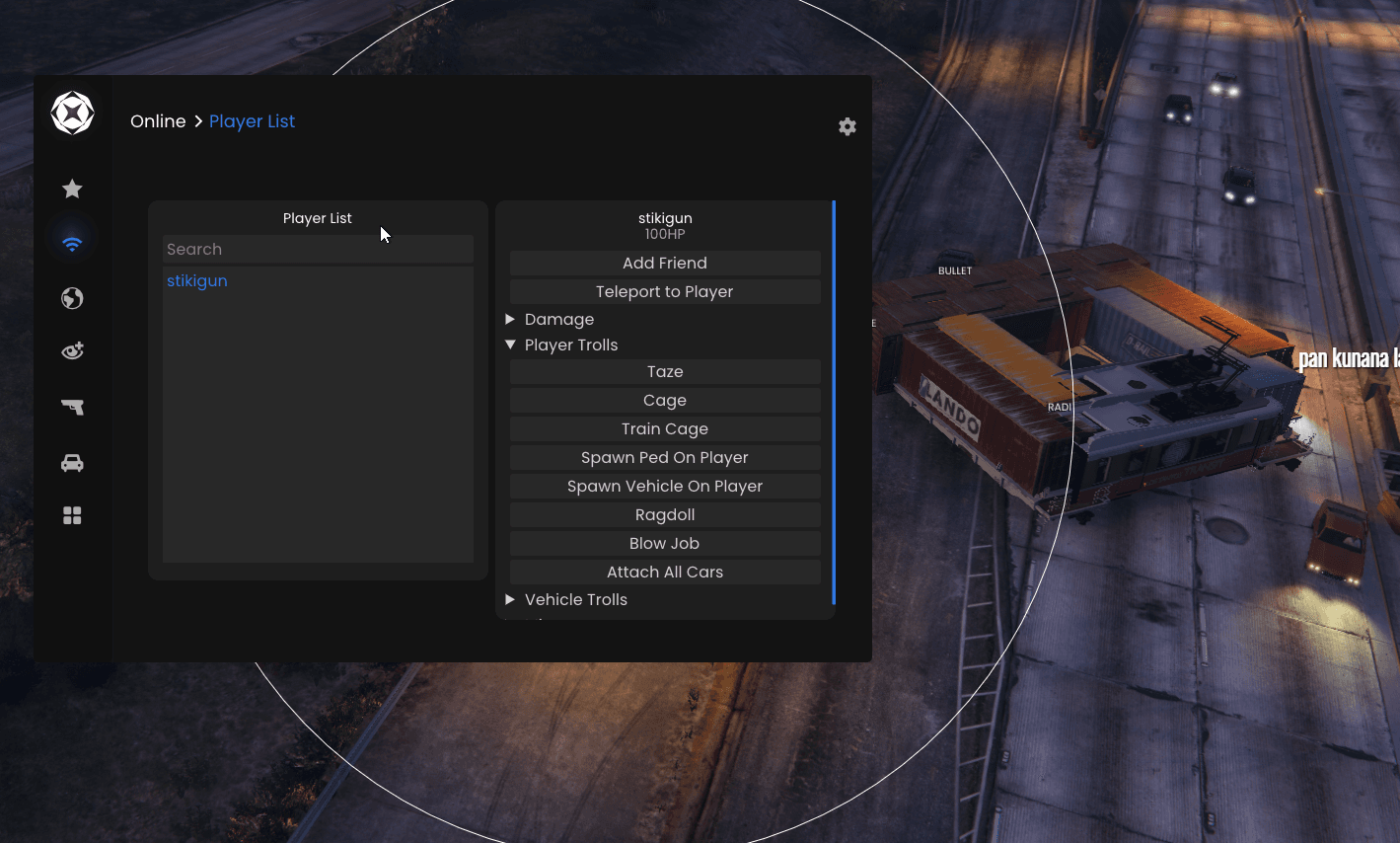Select player stikigun in the list
The height and width of the screenshot is (843, 1400).
pyautogui.click(x=197, y=280)
